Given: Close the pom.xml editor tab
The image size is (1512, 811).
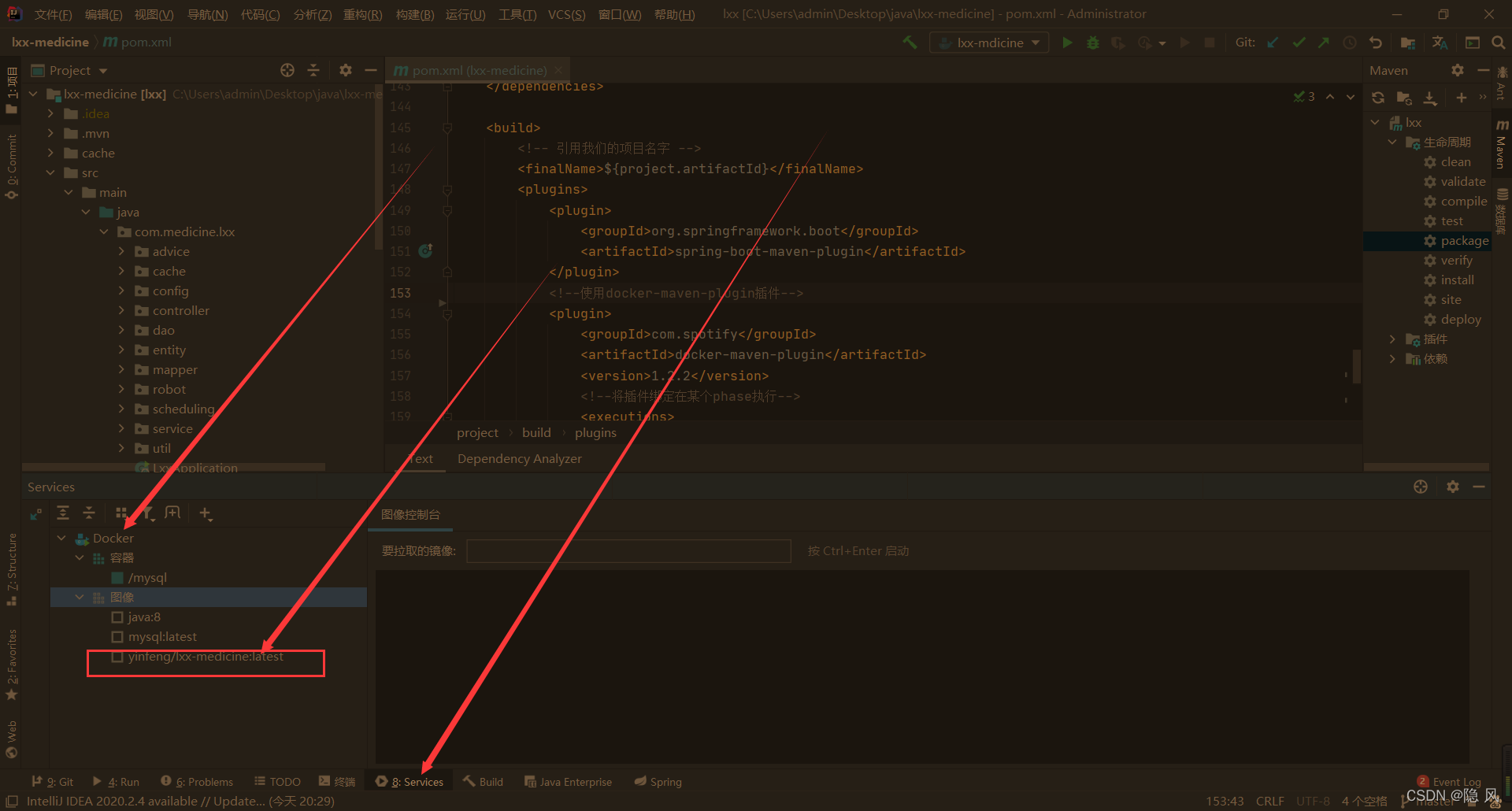Looking at the screenshot, I should [x=558, y=70].
